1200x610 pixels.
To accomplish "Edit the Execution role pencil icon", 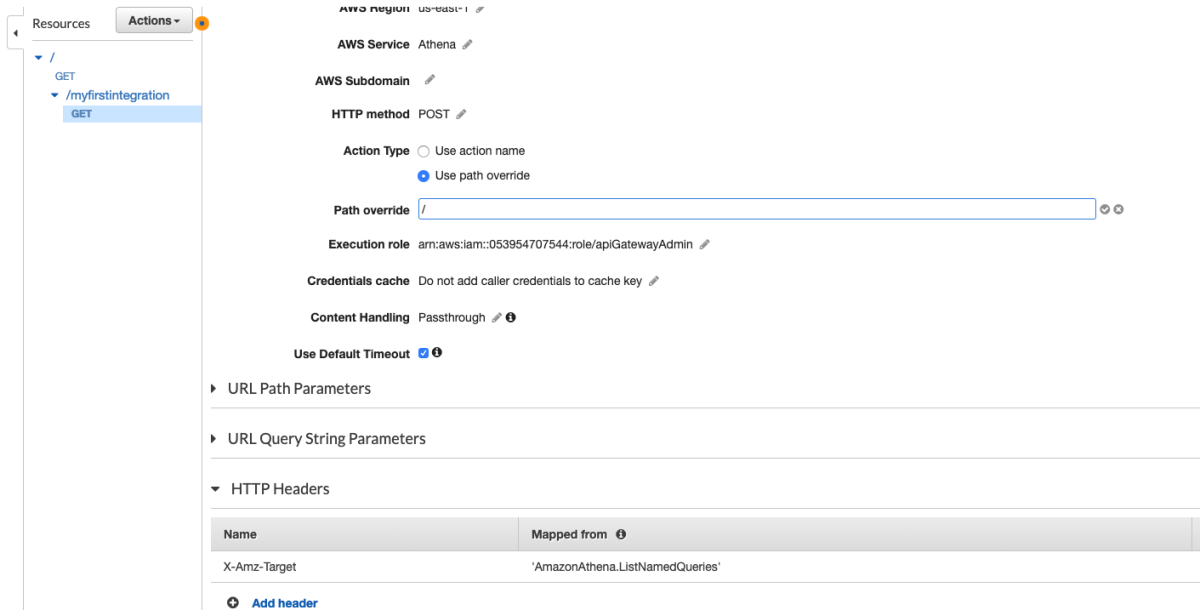I will pos(705,245).
